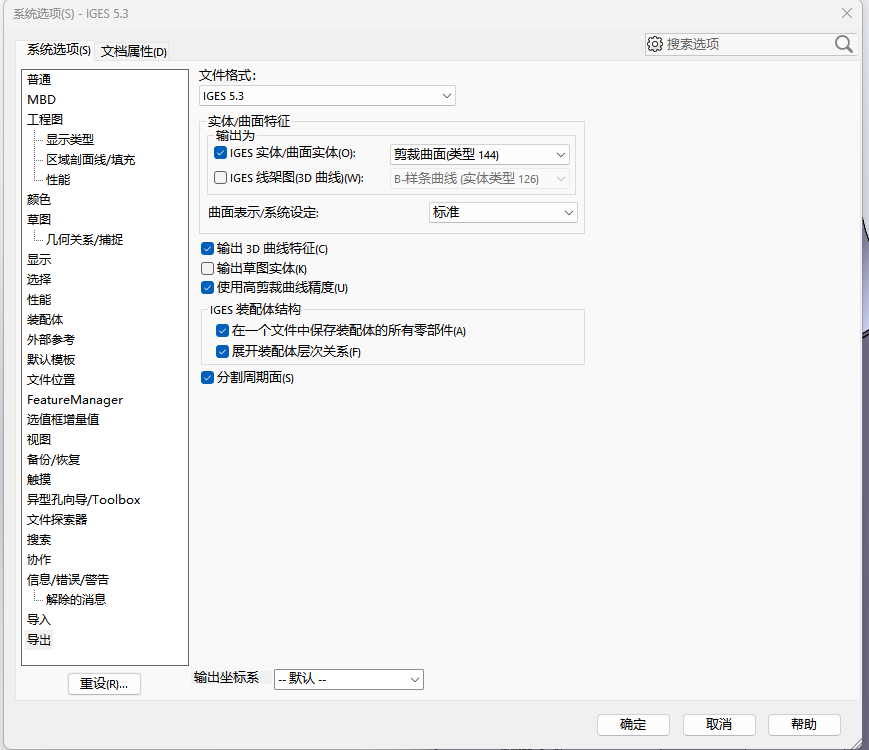869x750 pixels.
Task: Select 选择 in the options tree
Action: (x=39, y=279)
